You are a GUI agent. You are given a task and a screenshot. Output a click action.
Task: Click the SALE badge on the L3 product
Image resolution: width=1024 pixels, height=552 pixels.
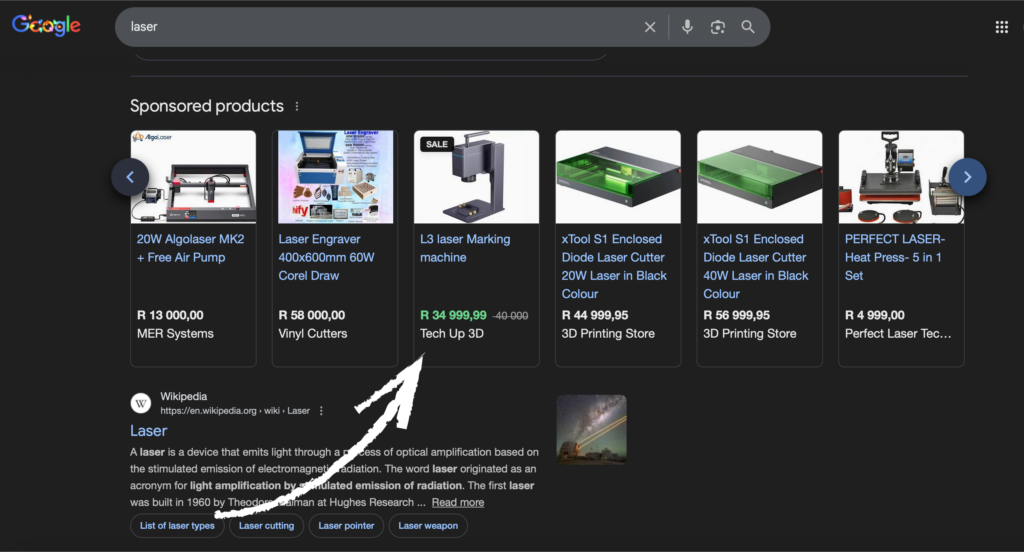click(x=437, y=144)
